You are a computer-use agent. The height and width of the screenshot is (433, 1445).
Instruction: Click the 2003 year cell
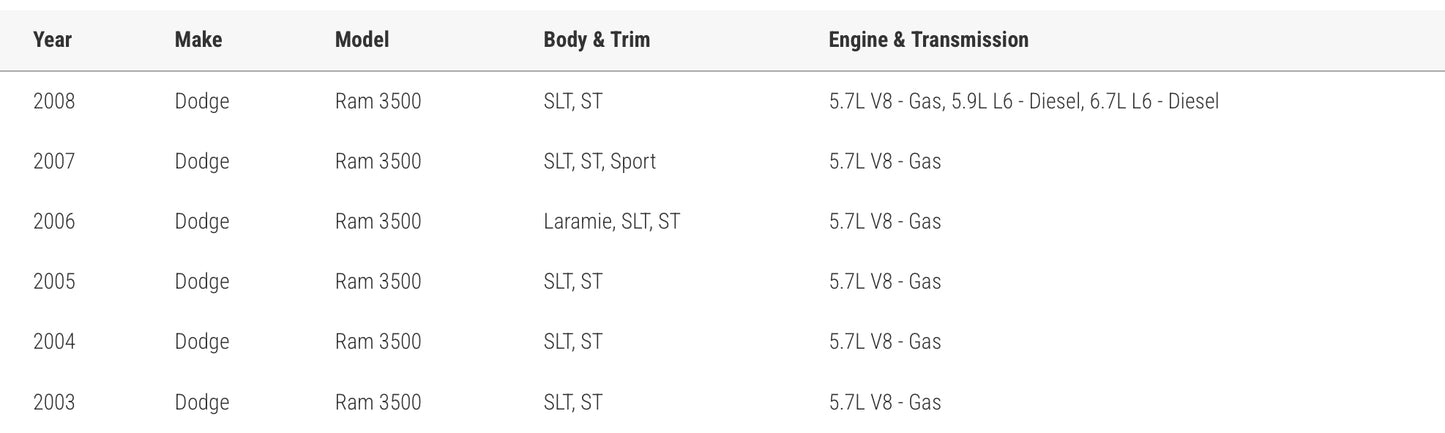pos(54,402)
